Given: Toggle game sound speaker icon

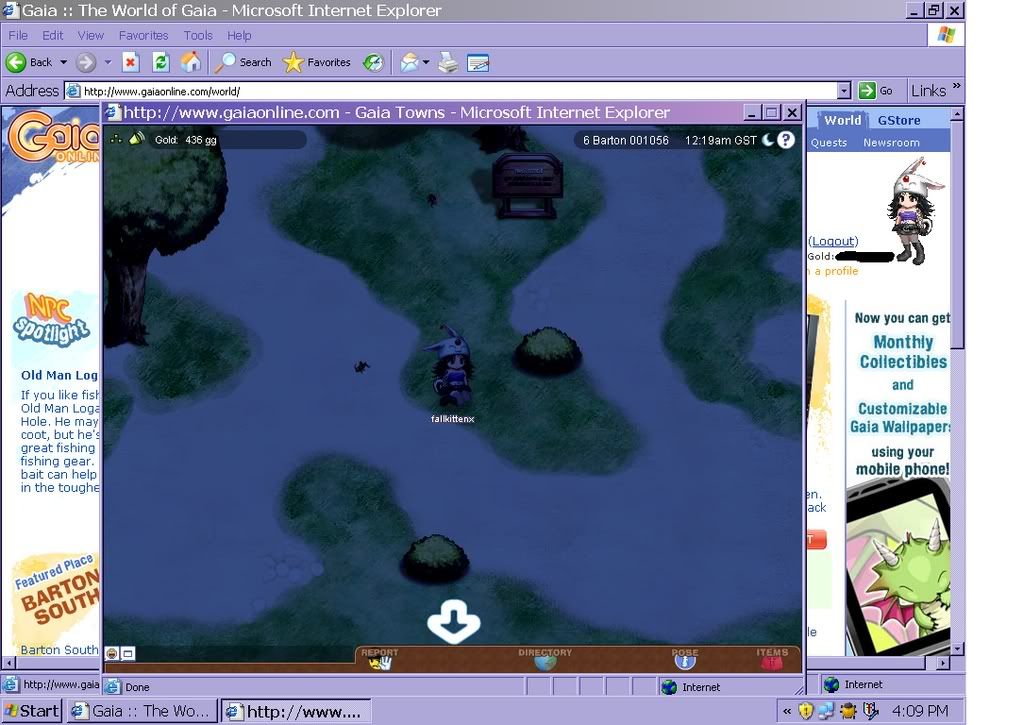Looking at the screenshot, I should [x=137, y=139].
